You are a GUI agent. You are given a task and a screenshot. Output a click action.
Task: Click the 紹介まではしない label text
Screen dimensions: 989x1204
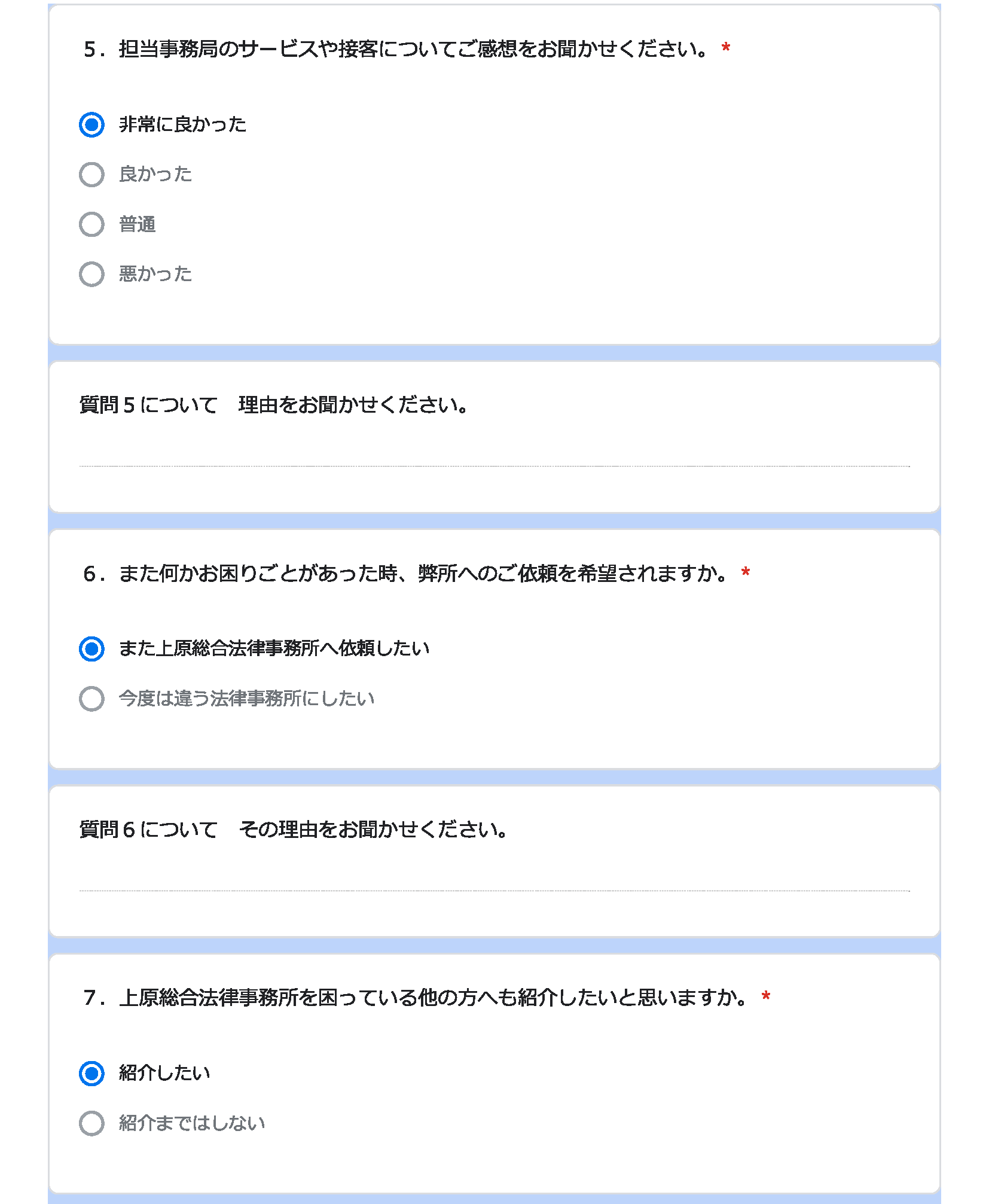coord(191,1123)
